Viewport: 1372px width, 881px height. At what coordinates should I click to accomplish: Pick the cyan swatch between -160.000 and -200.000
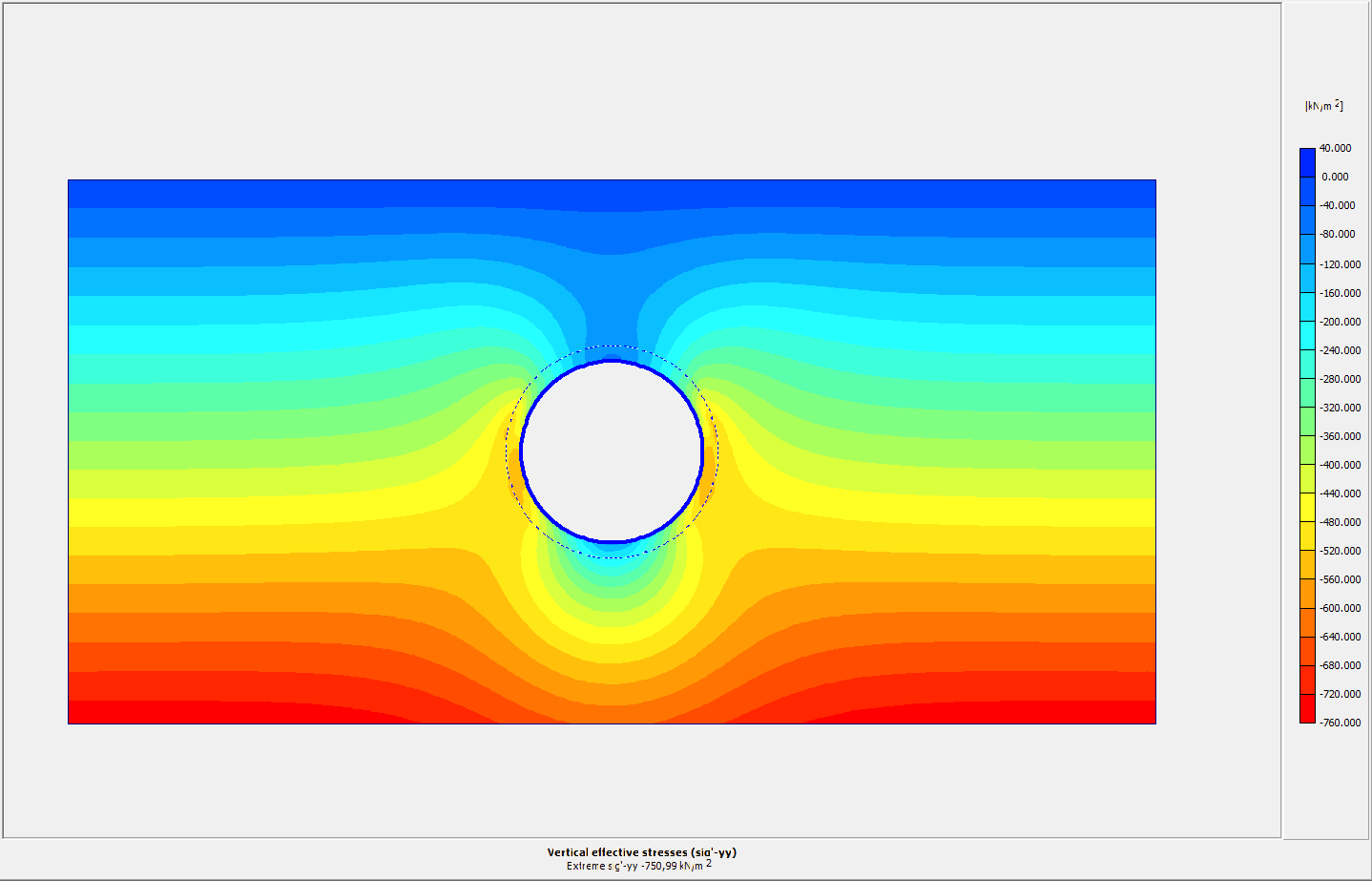[x=1307, y=307]
